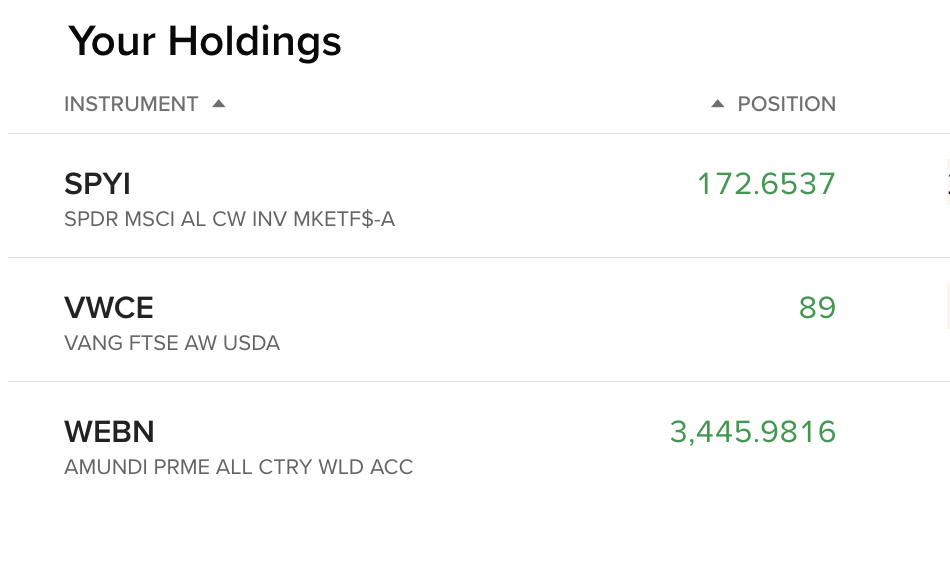Select the SPDR MSCI AL CW description

coord(230,219)
